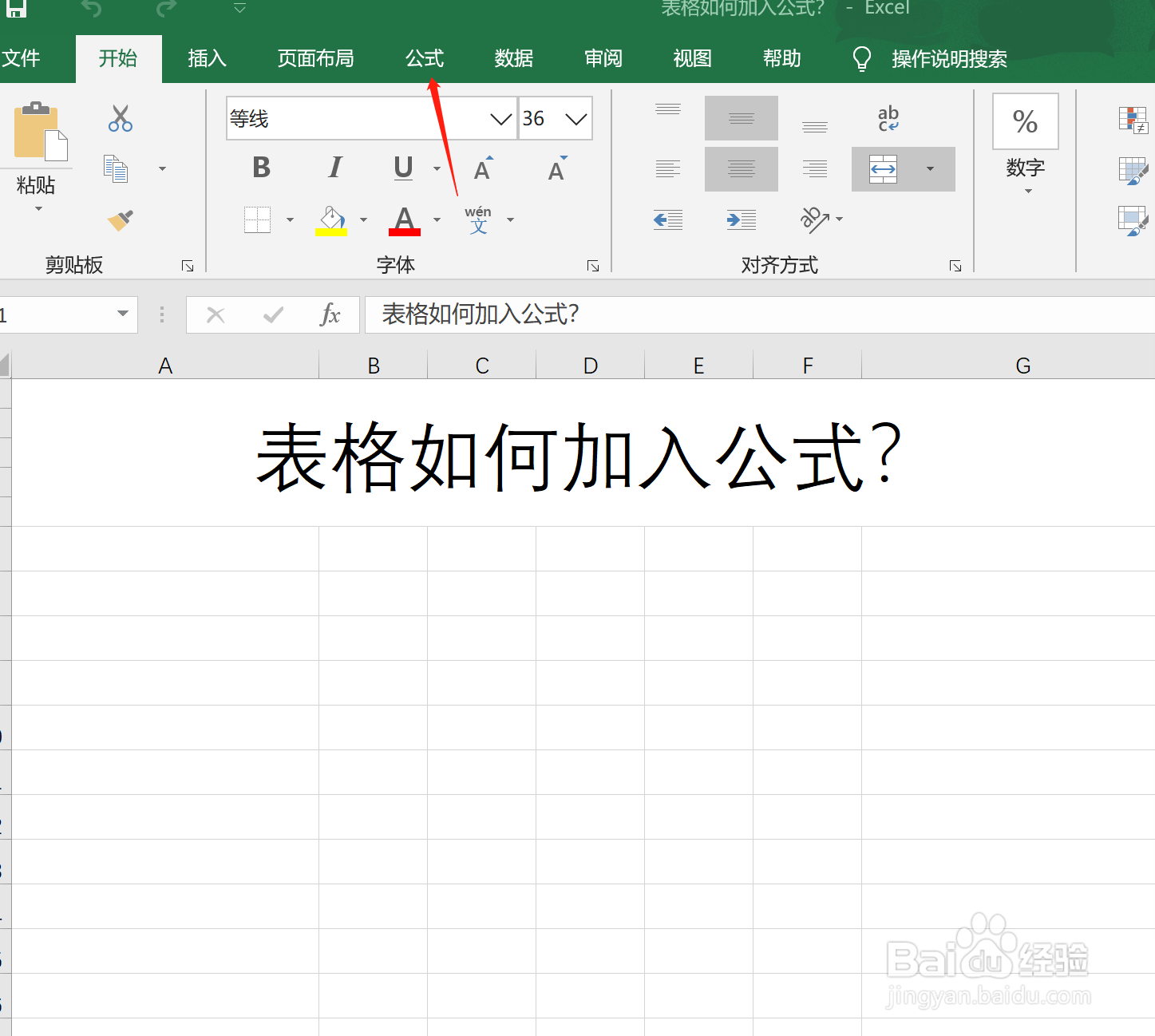Image resolution: width=1155 pixels, height=1036 pixels.
Task: Open 操作说明搜索 search
Action: (x=949, y=58)
